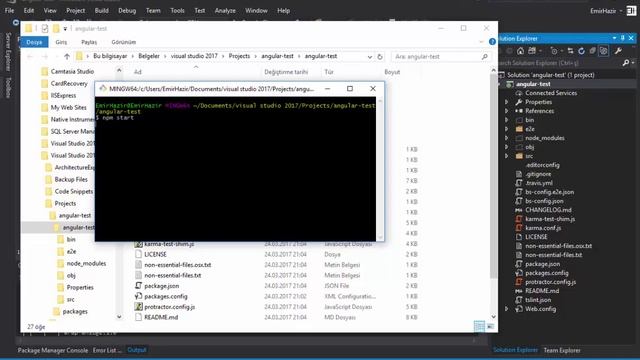This screenshot has width=640, height=360.
Task: Click Projects in the Explorer address breadcrumb
Action: [239, 56]
